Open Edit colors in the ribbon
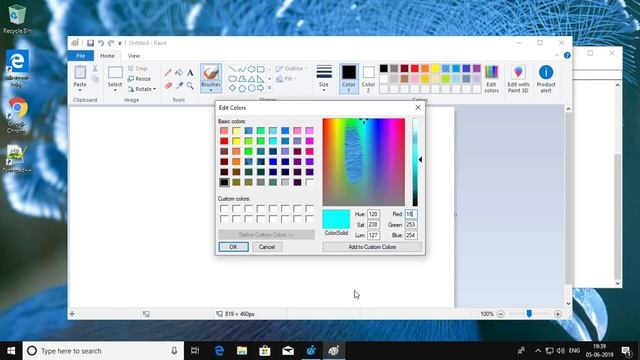Viewport: 640px width, 360px height. pyautogui.click(x=491, y=79)
